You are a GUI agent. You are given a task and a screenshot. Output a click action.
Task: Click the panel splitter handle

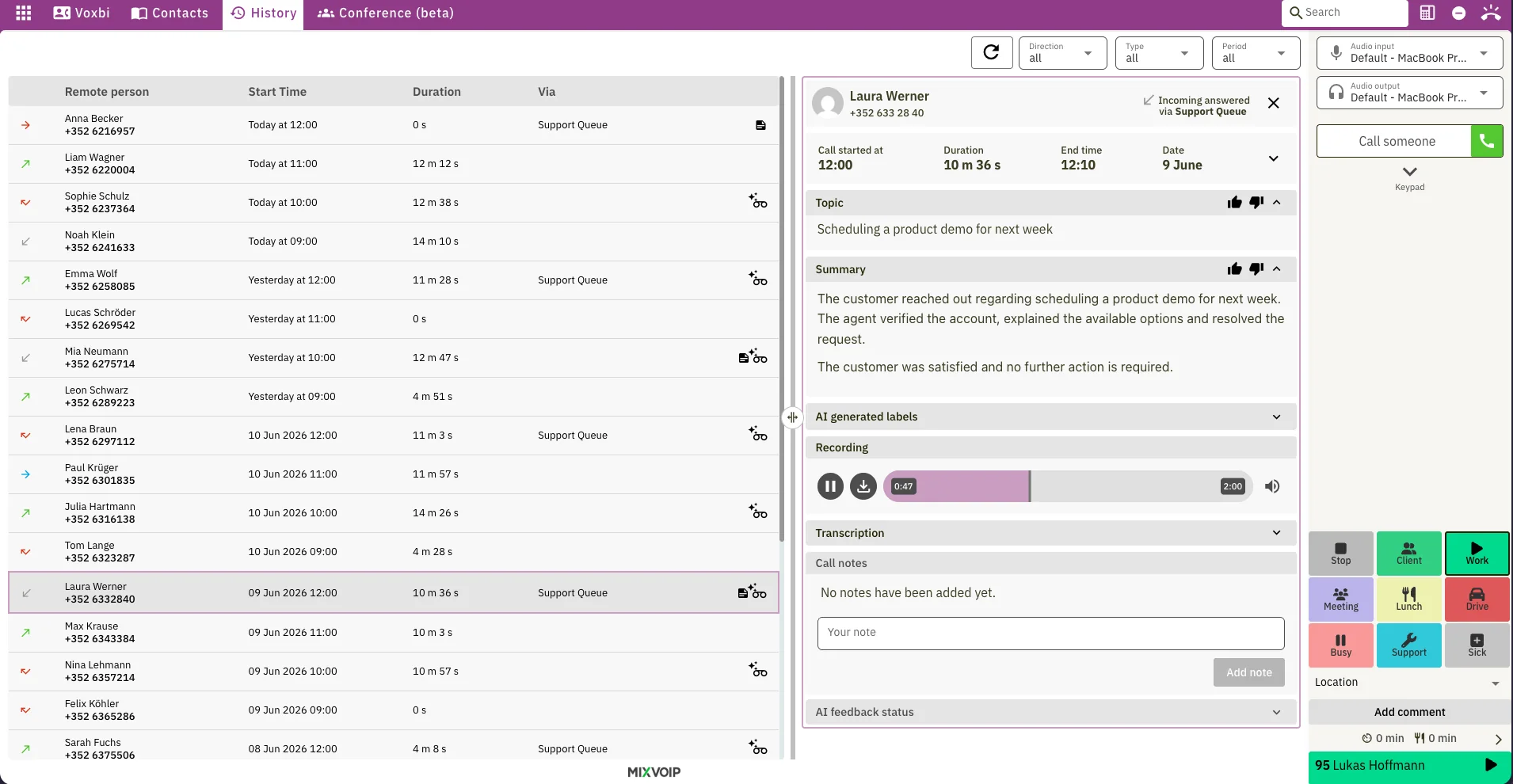[x=792, y=417]
